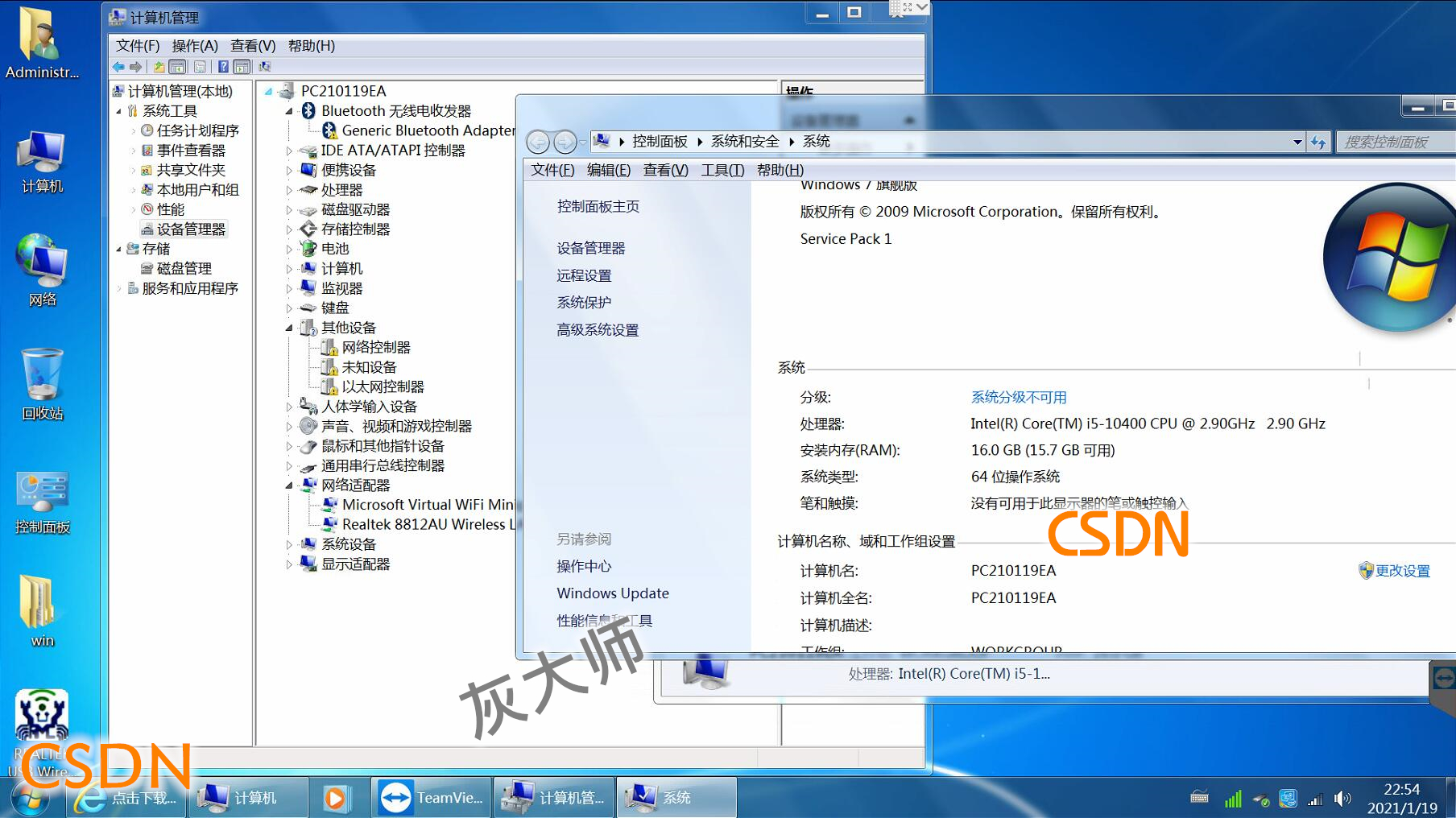Collapse the Network adapters node
The height and width of the screenshot is (818, 1456).
(x=289, y=485)
